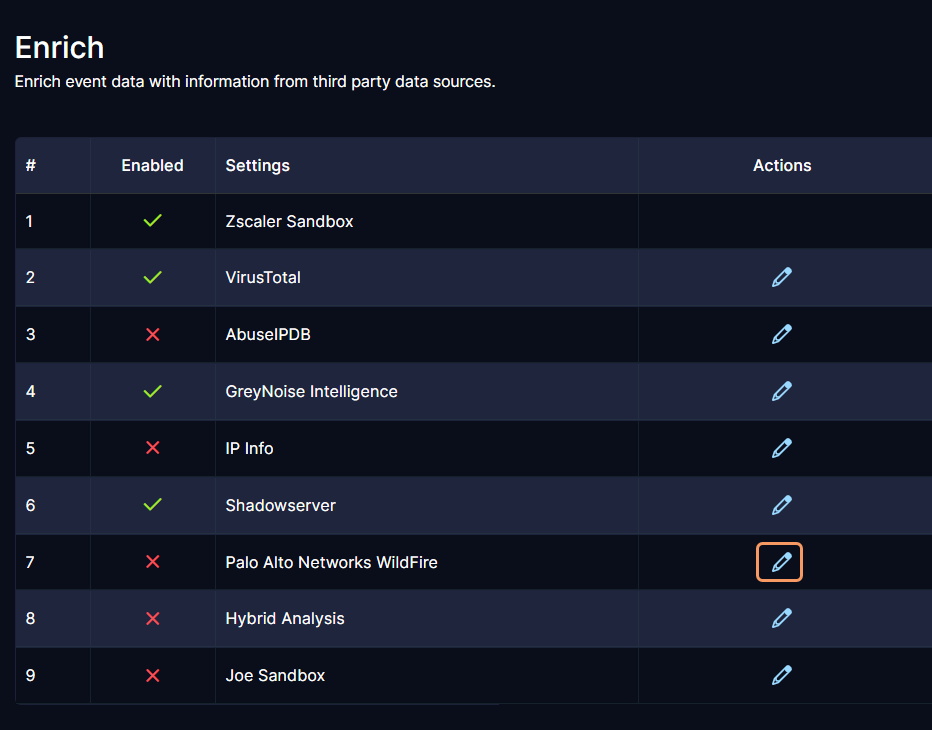
Task: Click the green checkmark for Zscaler Sandbox
Action: [x=153, y=221]
